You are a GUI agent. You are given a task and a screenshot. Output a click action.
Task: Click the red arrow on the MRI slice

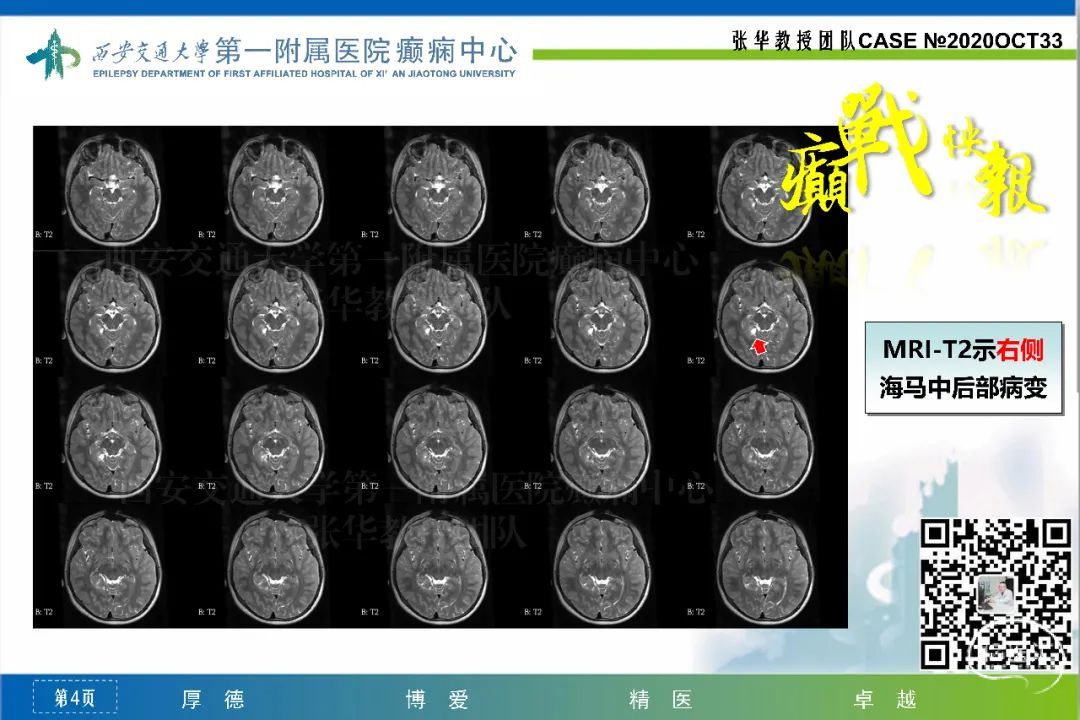coord(760,345)
